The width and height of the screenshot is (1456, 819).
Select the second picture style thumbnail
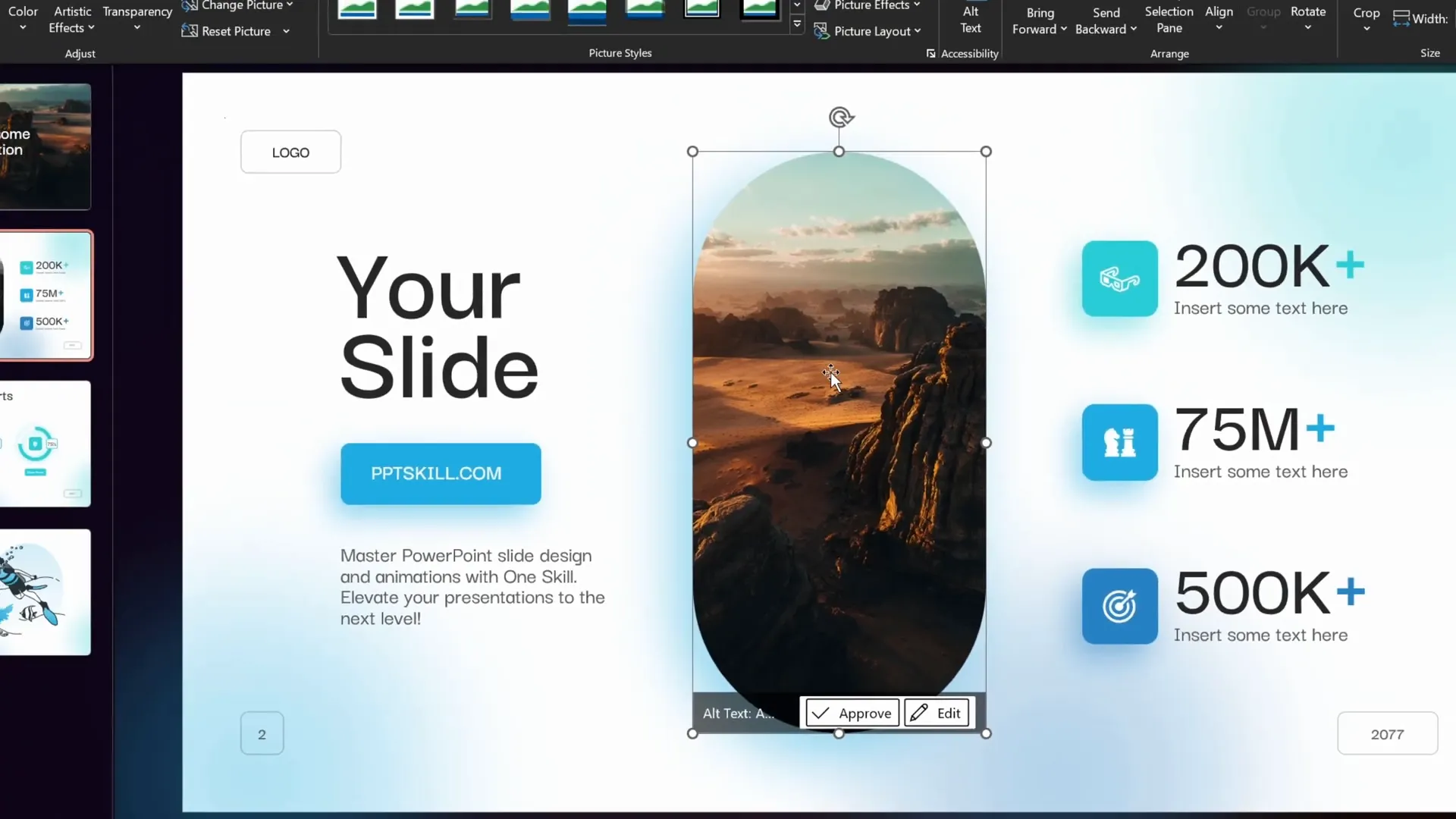coord(415,9)
